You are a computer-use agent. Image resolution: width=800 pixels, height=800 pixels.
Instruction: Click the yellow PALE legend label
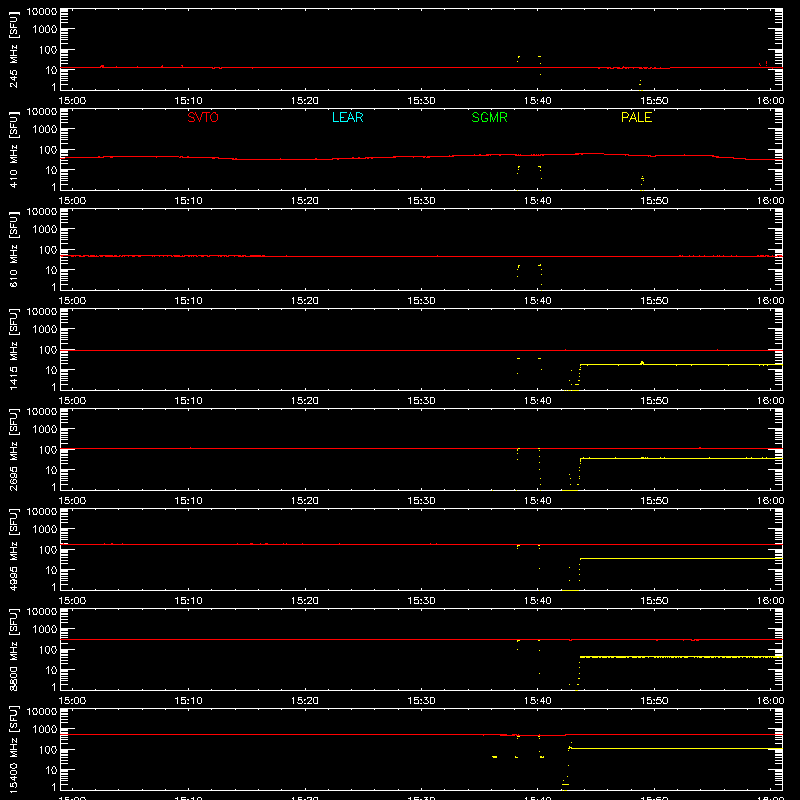point(636,117)
